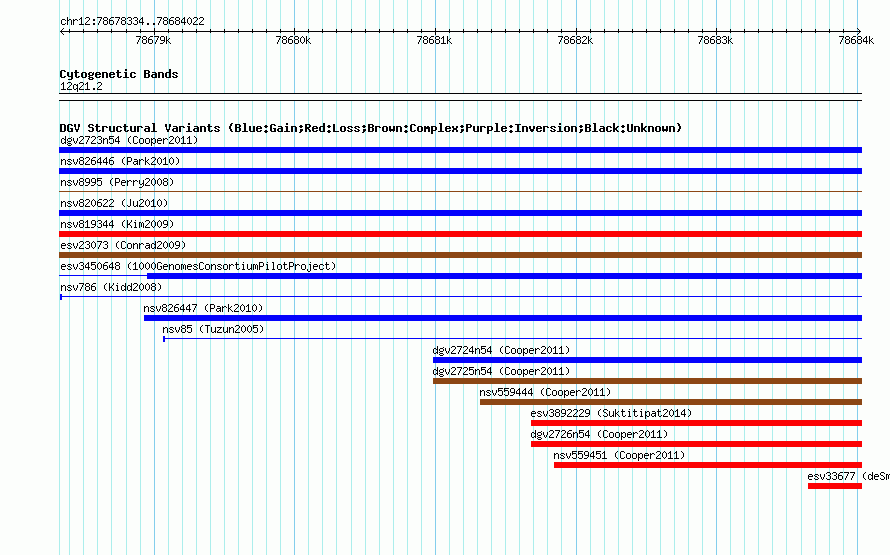Click the 78684k ruler tick label

point(856,40)
